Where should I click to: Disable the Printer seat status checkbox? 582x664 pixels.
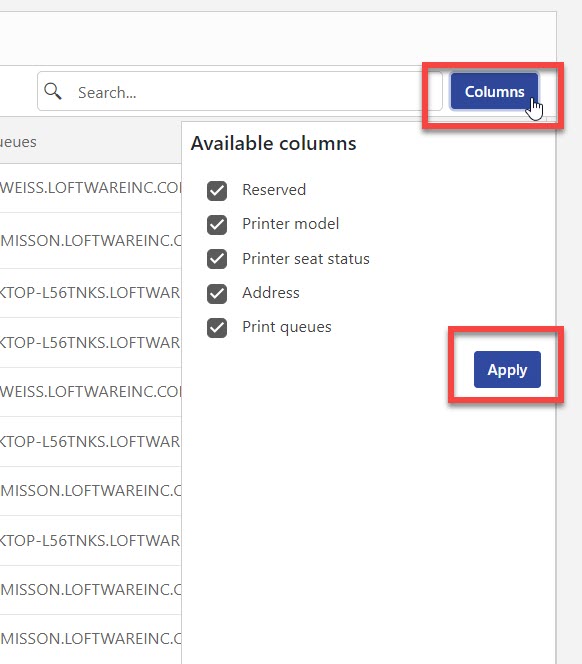(x=217, y=259)
